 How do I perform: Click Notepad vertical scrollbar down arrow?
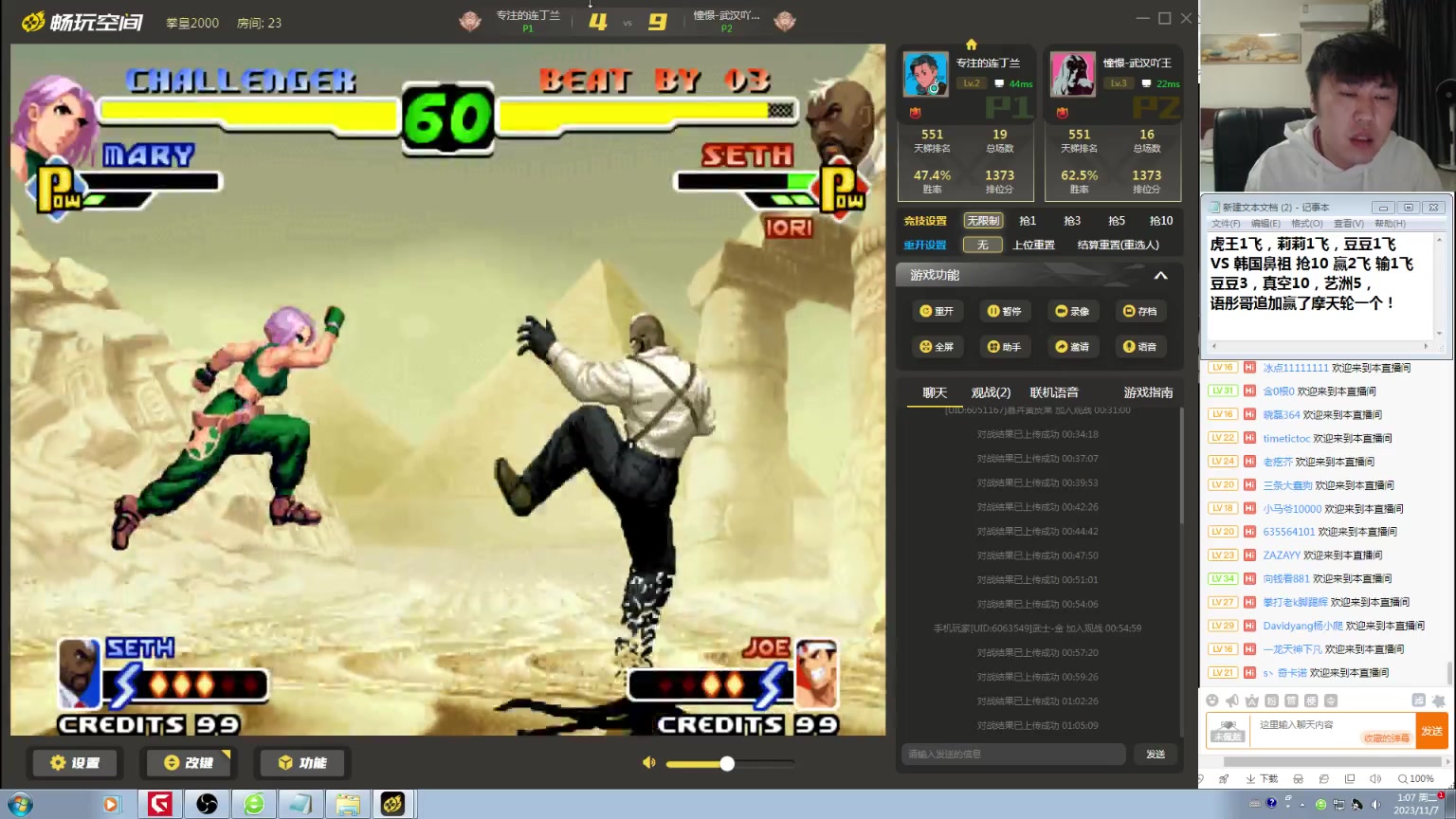coord(1439,333)
